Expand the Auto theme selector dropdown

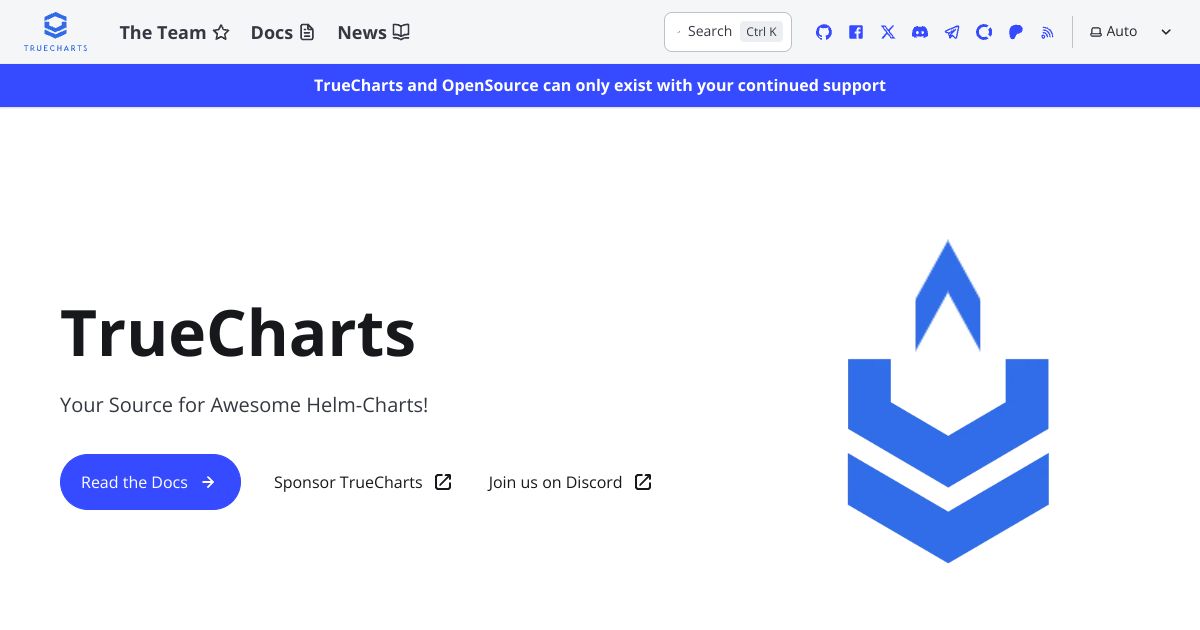pos(1131,32)
